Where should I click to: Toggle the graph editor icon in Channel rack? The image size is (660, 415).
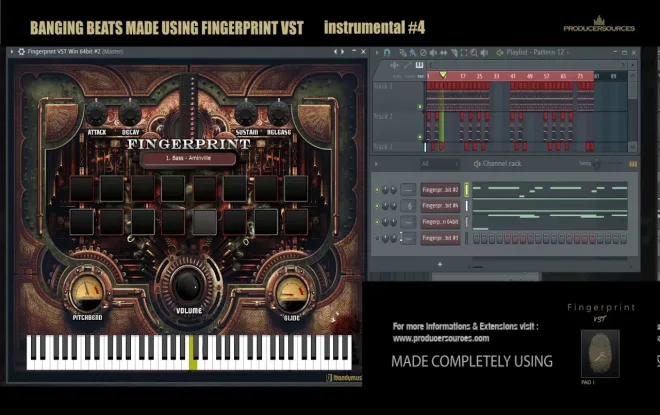(633, 164)
